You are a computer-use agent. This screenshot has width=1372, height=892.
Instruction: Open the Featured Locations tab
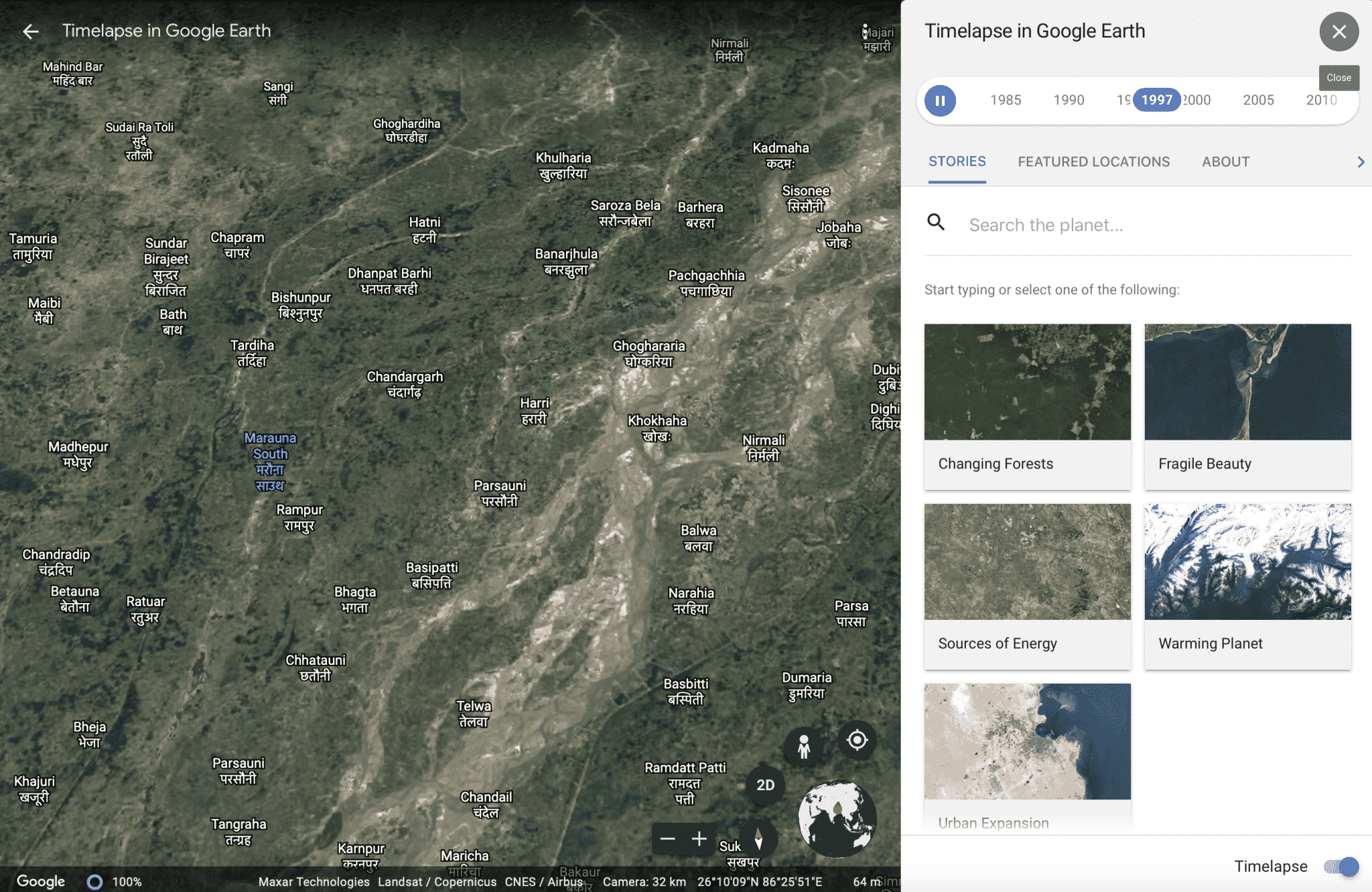pyautogui.click(x=1093, y=162)
